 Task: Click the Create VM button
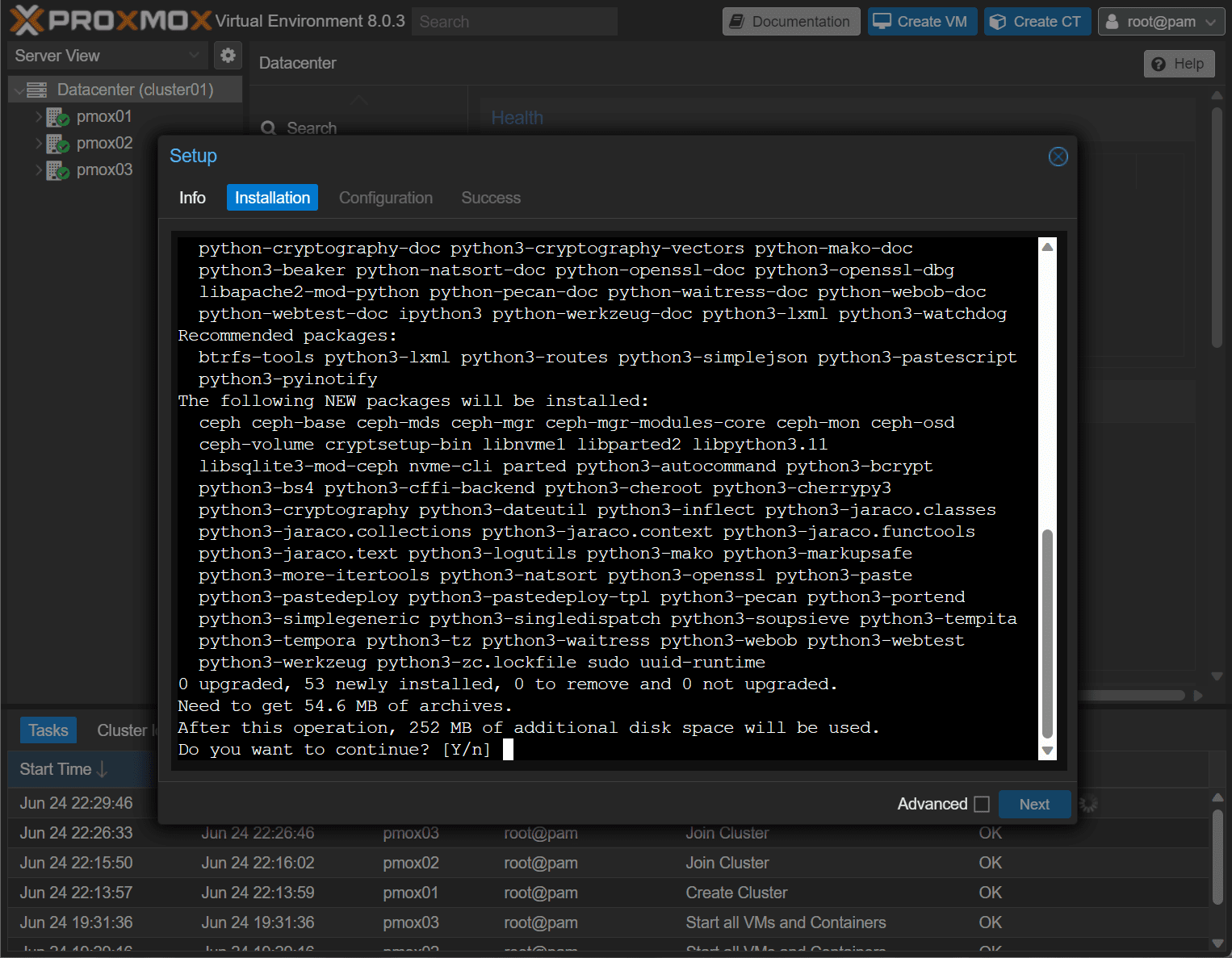pos(922,22)
